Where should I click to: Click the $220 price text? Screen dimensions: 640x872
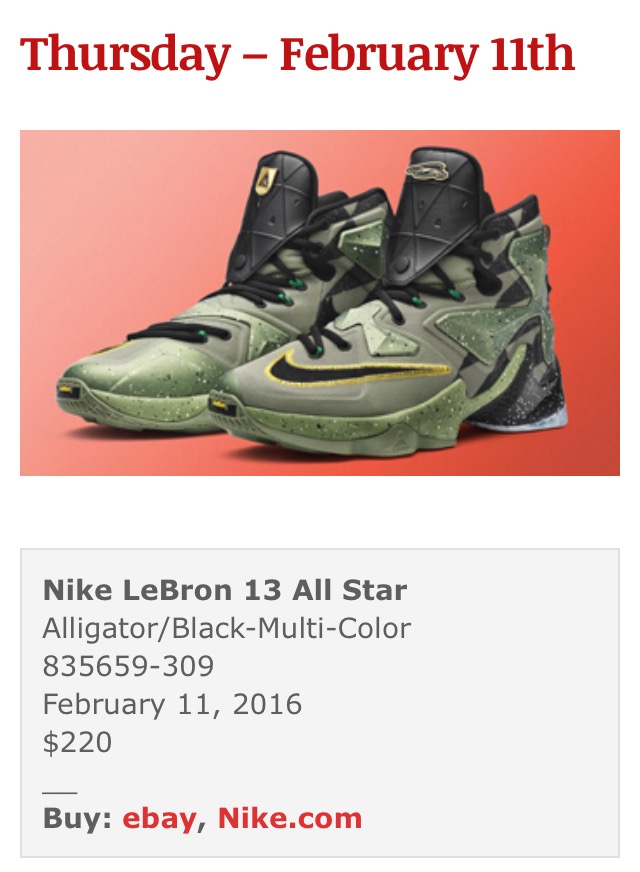coord(77,742)
